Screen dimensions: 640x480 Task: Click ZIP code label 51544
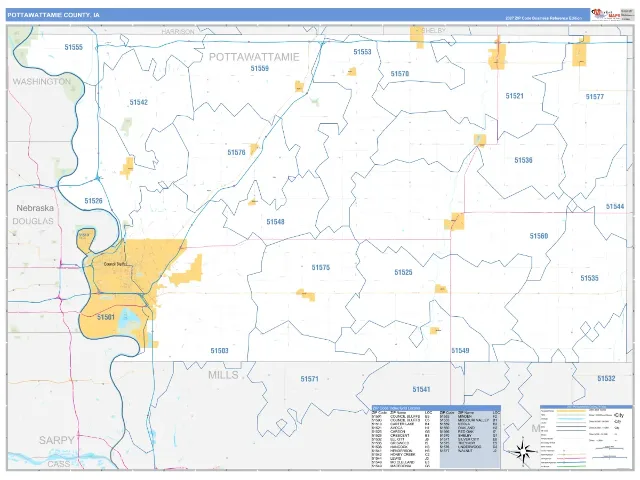click(615, 207)
